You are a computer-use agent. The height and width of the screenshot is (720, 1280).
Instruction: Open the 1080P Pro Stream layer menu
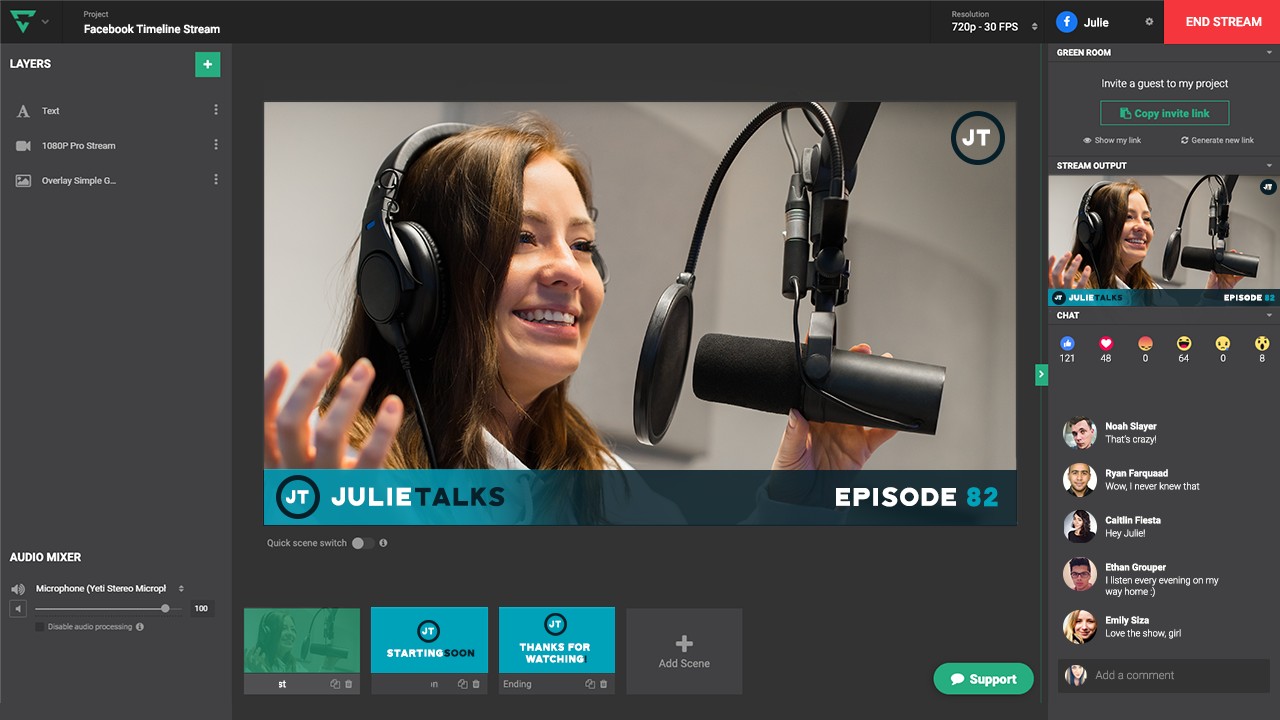tap(216, 144)
